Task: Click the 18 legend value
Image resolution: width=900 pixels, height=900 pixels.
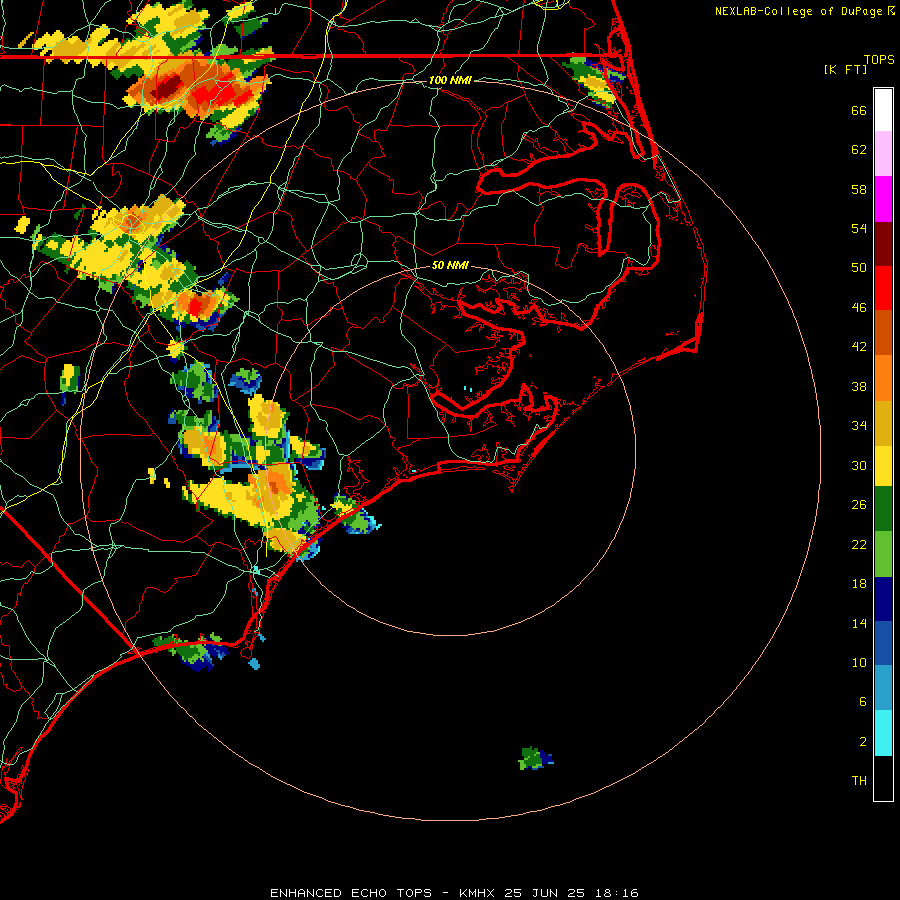Action: click(x=859, y=584)
